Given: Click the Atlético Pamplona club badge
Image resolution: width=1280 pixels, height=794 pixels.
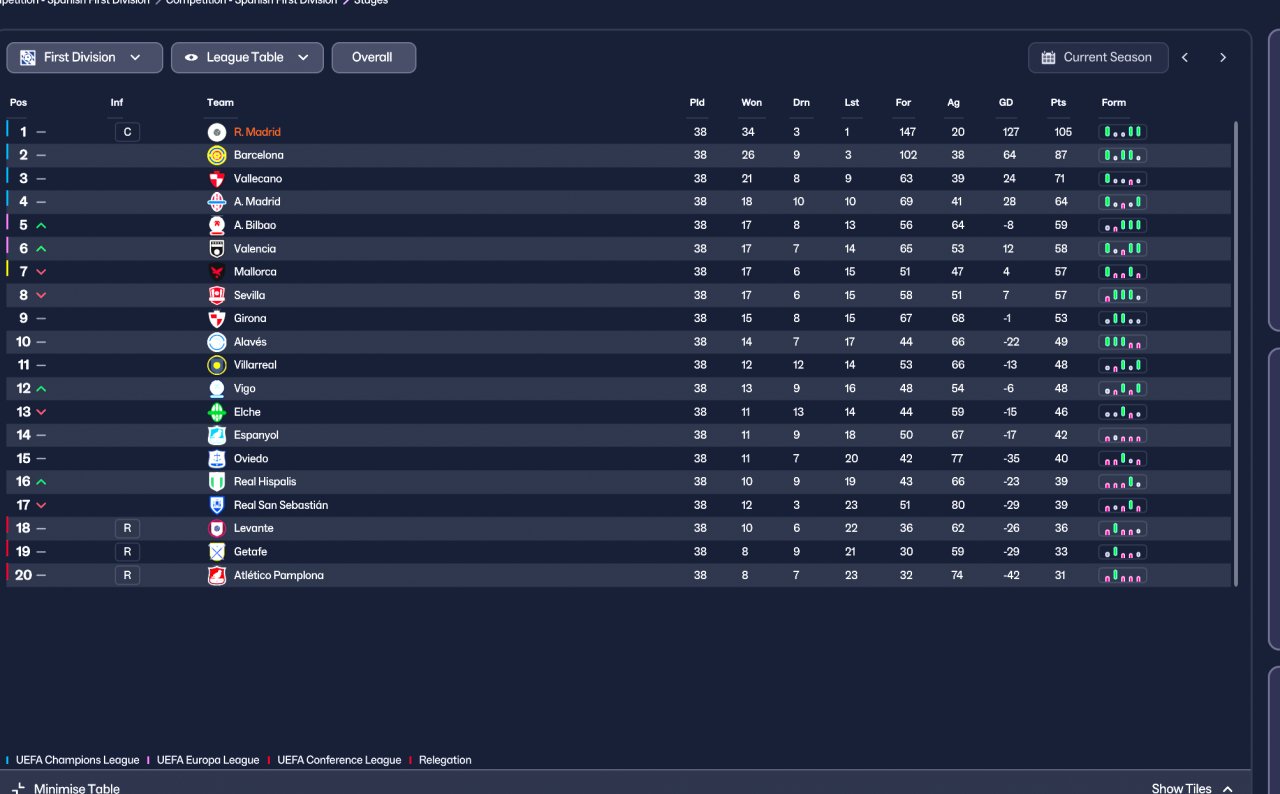Looking at the screenshot, I should coord(217,575).
